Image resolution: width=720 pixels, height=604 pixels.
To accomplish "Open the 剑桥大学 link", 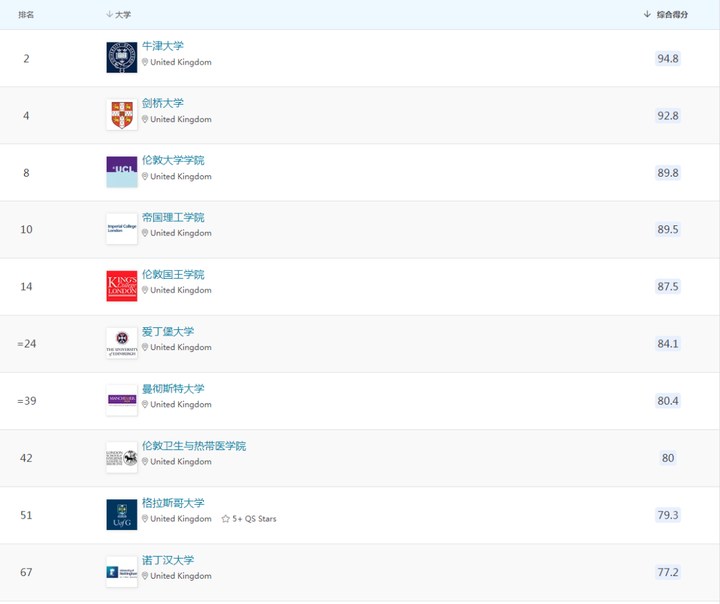I will [x=163, y=103].
